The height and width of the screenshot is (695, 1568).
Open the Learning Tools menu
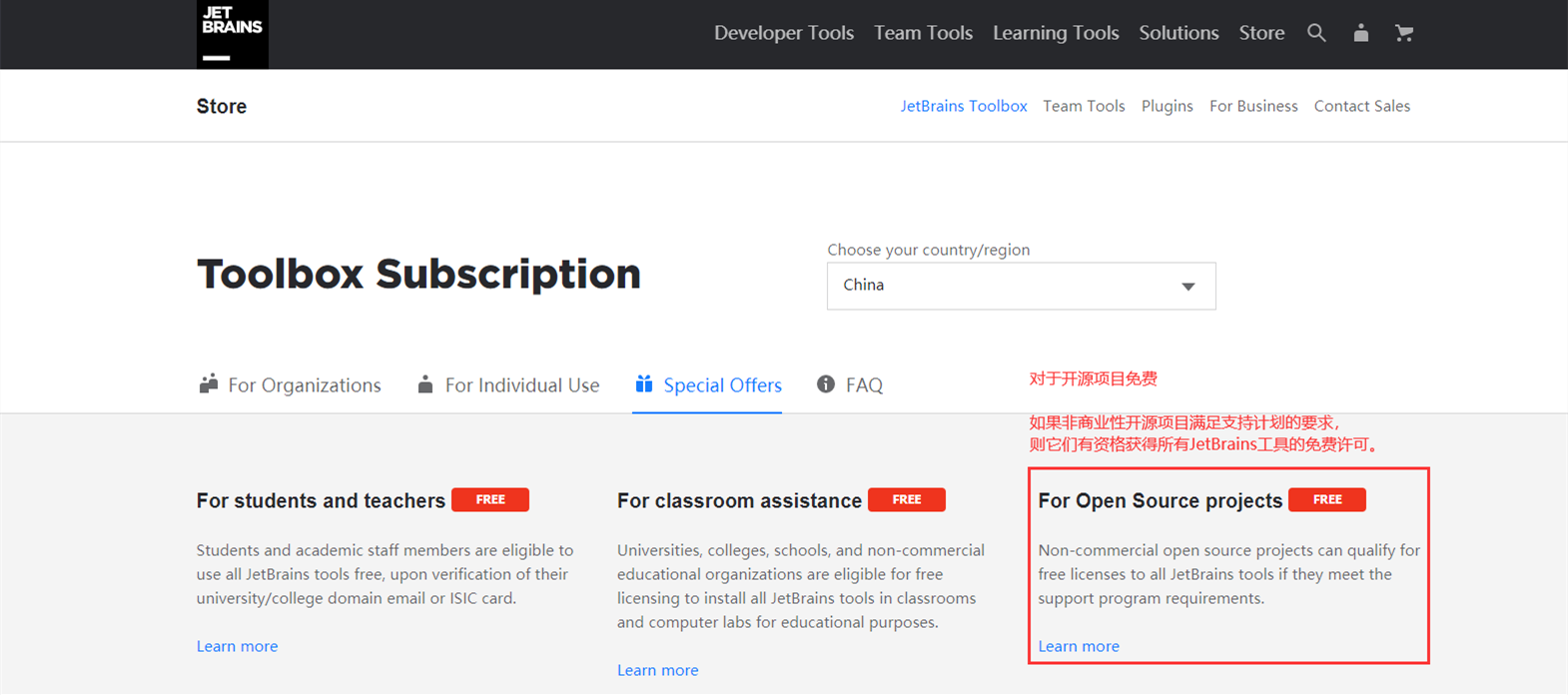(x=1056, y=33)
